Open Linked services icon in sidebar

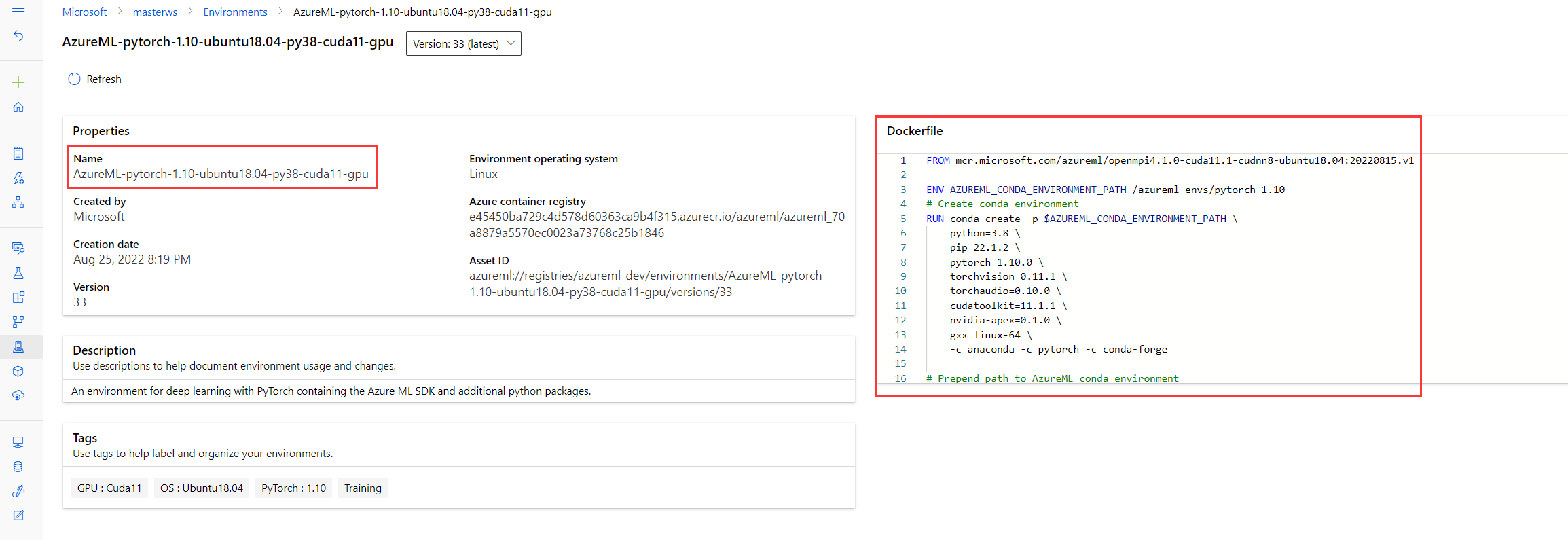[18, 491]
